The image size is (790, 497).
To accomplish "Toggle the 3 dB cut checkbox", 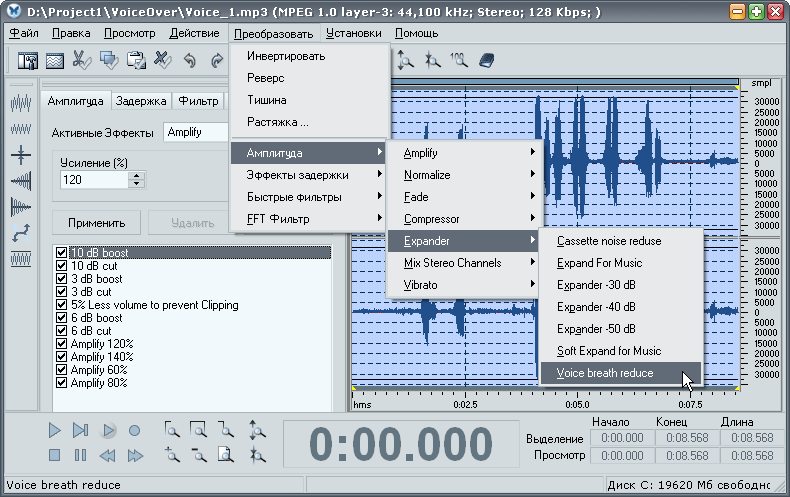I will (61, 291).
